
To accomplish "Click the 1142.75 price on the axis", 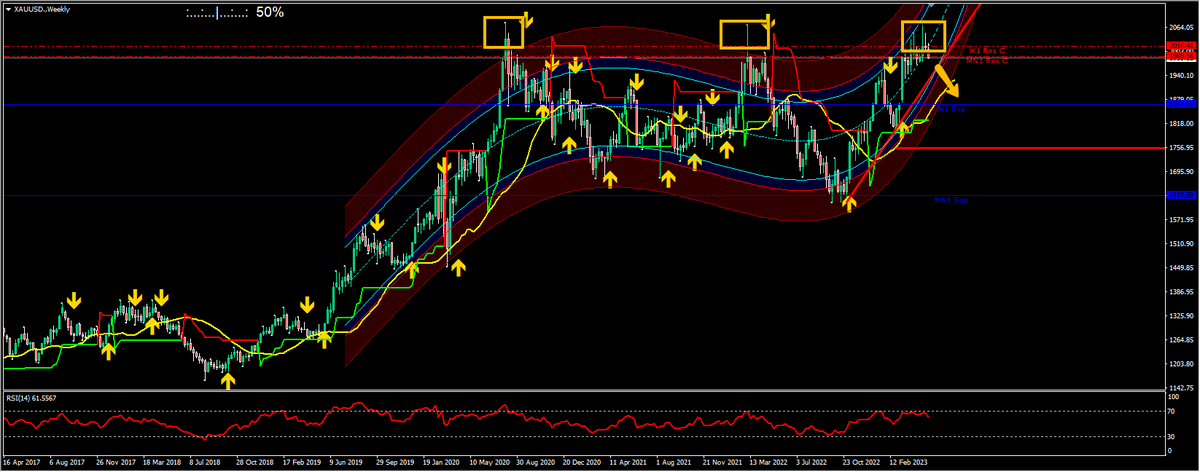I will click(x=1182, y=387).
